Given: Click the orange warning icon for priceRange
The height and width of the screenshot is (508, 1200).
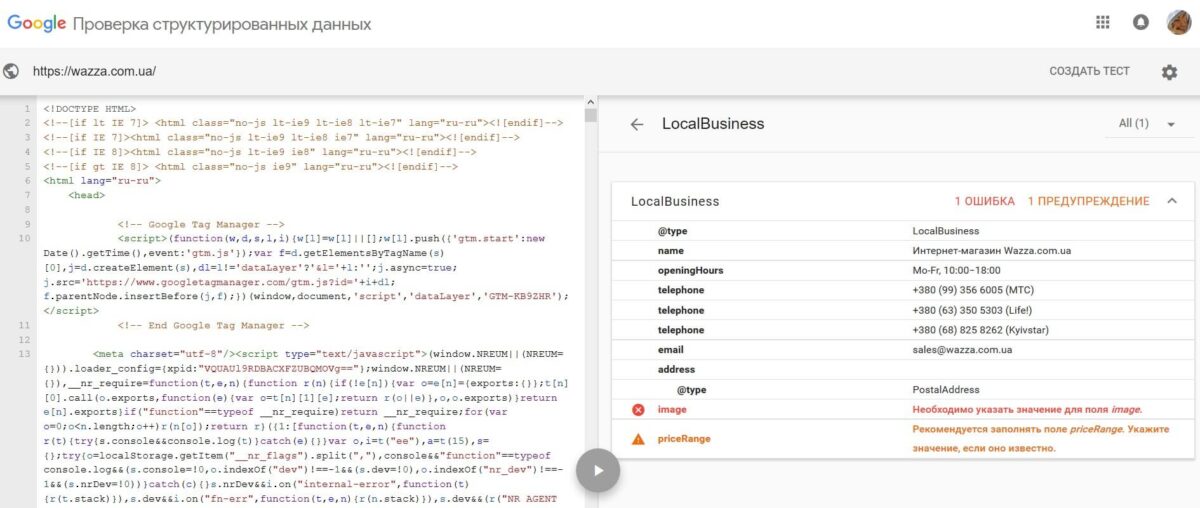Looking at the screenshot, I should 638,439.
